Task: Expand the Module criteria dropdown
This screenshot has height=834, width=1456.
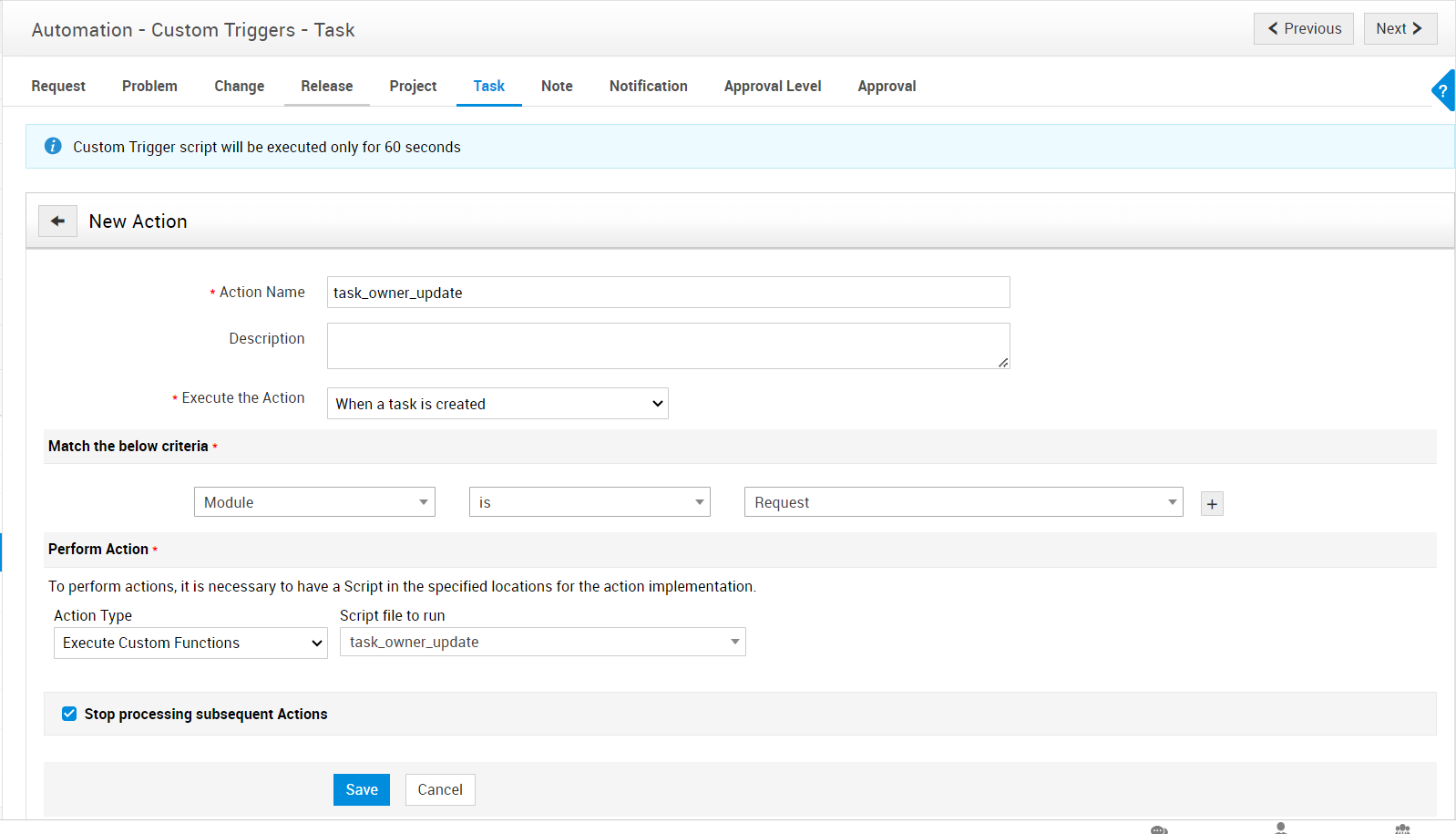Action: coord(314,502)
